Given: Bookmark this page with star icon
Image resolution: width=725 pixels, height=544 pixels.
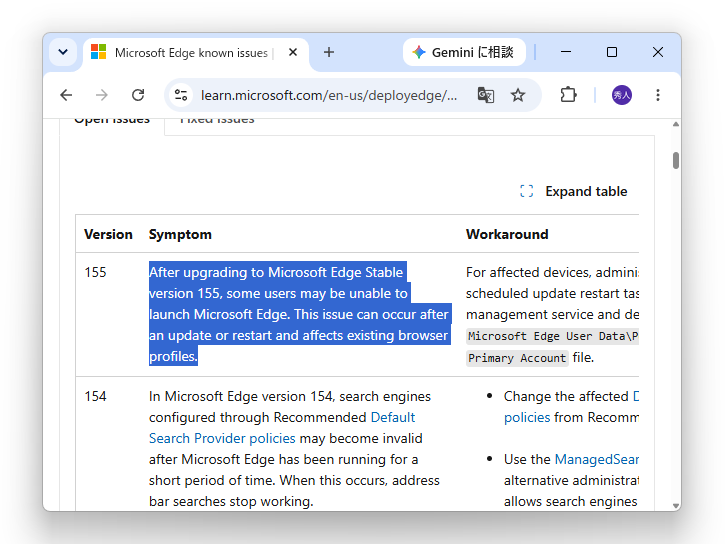Looking at the screenshot, I should (518, 95).
